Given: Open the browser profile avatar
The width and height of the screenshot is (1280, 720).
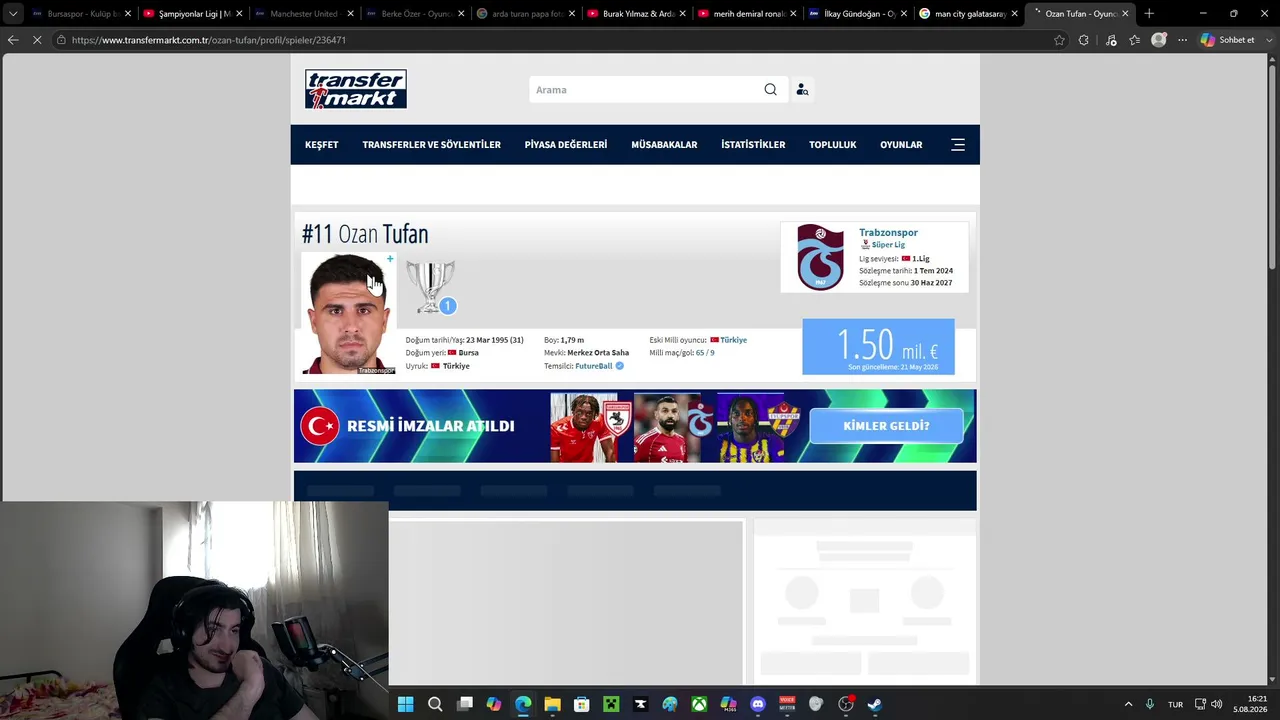Looking at the screenshot, I should pos(1159,40).
